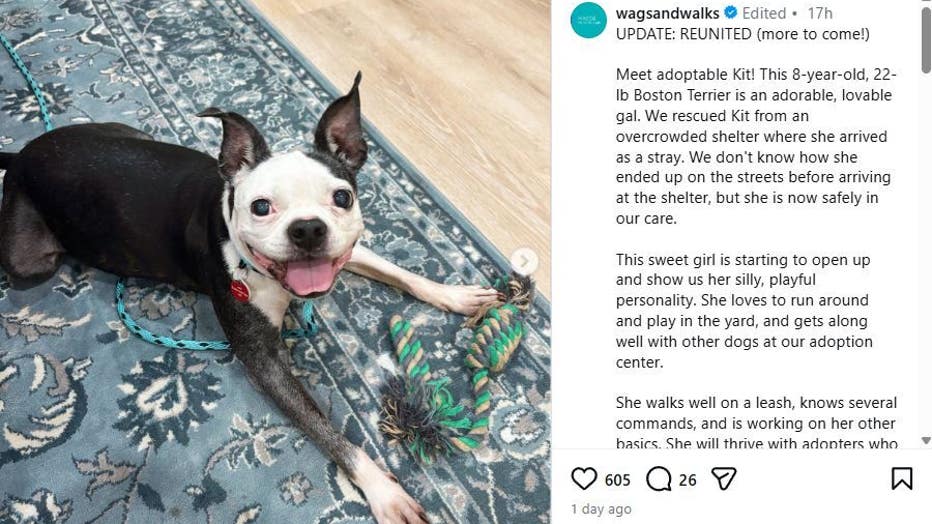
Task: Share the post using paper plane icon
Action: 724,478
